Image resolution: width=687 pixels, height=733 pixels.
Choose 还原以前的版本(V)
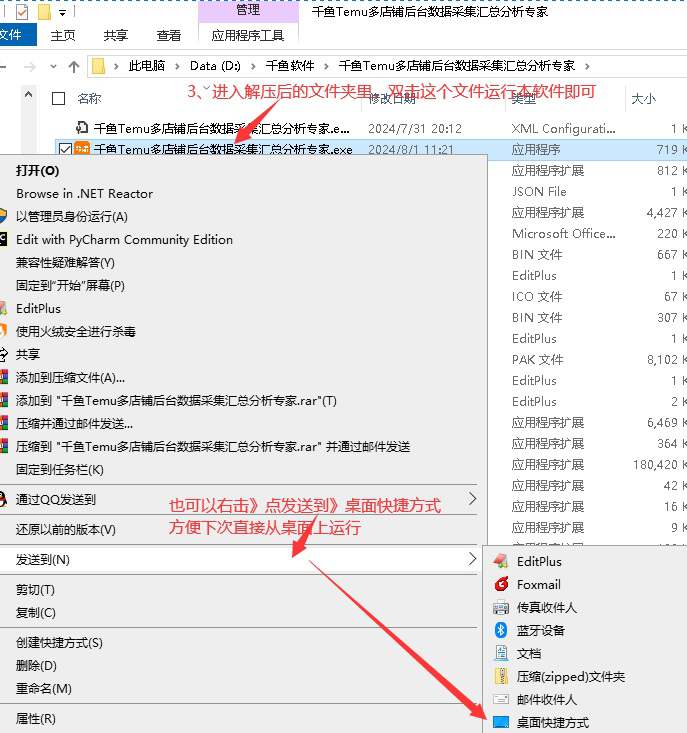(65, 529)
